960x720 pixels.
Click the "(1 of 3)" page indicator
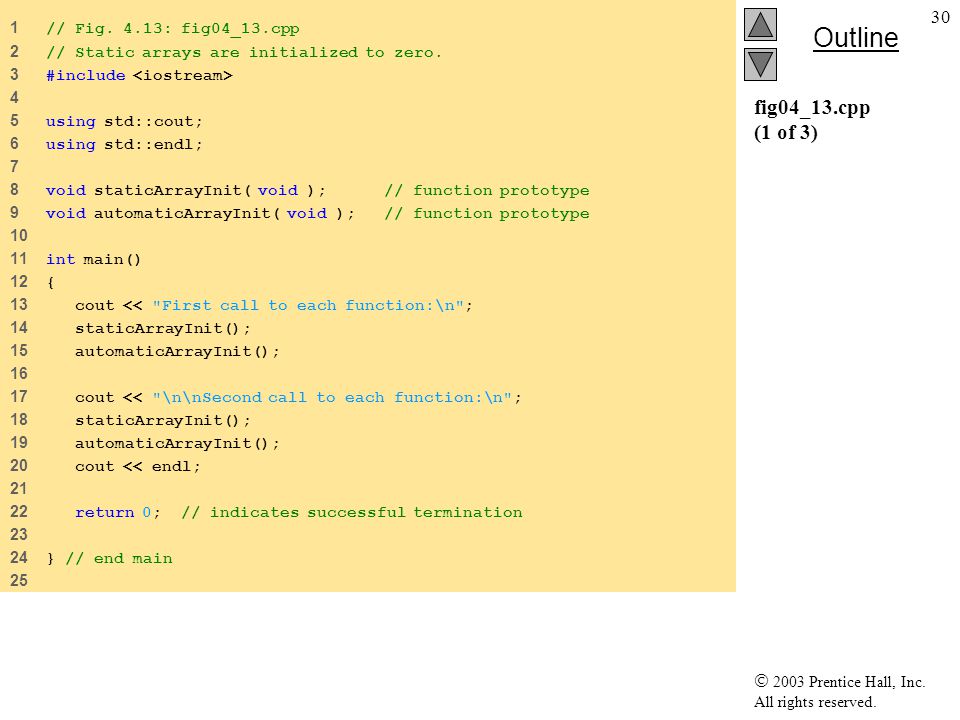pyautogui.click(x=786, y=132)
